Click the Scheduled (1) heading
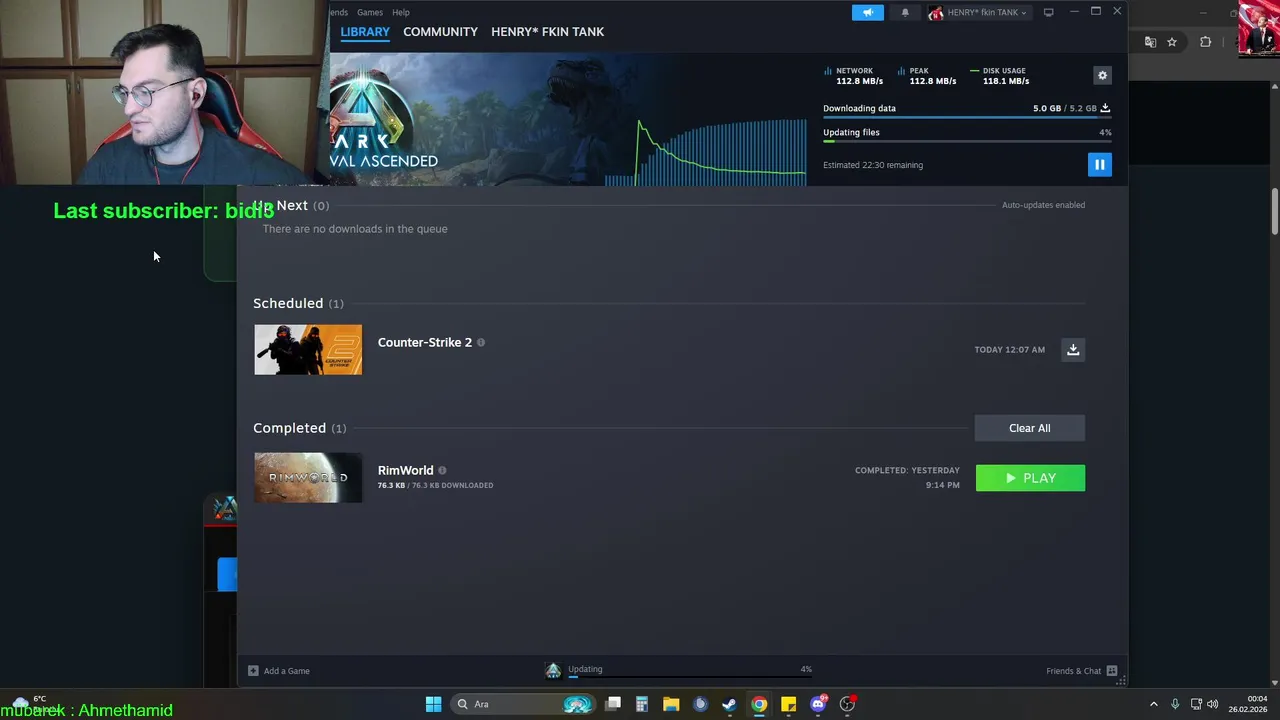Screen dimensions: 1280x720 [x=298, y=303]
